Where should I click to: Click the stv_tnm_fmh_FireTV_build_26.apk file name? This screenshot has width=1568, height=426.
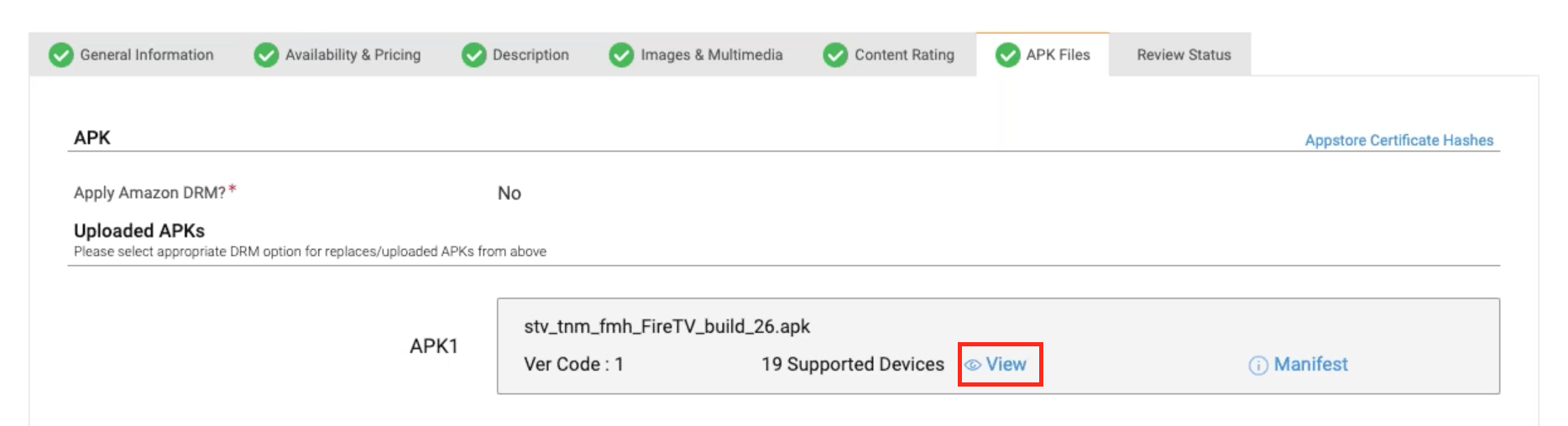[667, 327]
